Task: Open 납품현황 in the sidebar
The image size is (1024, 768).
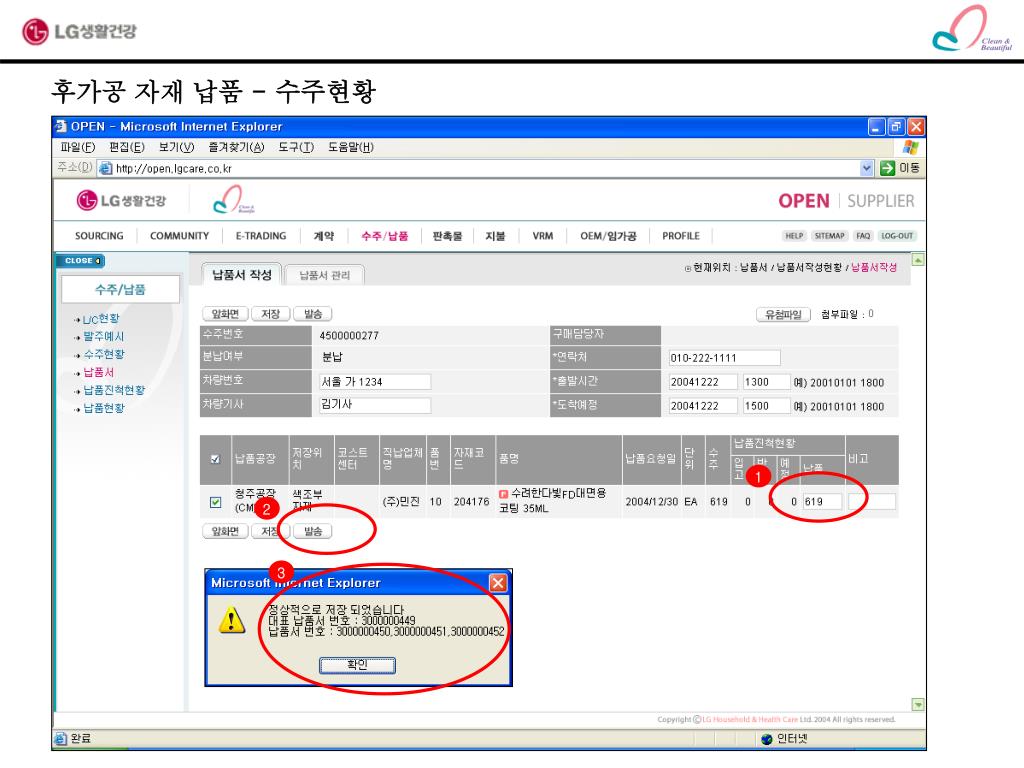Action: 103,408
